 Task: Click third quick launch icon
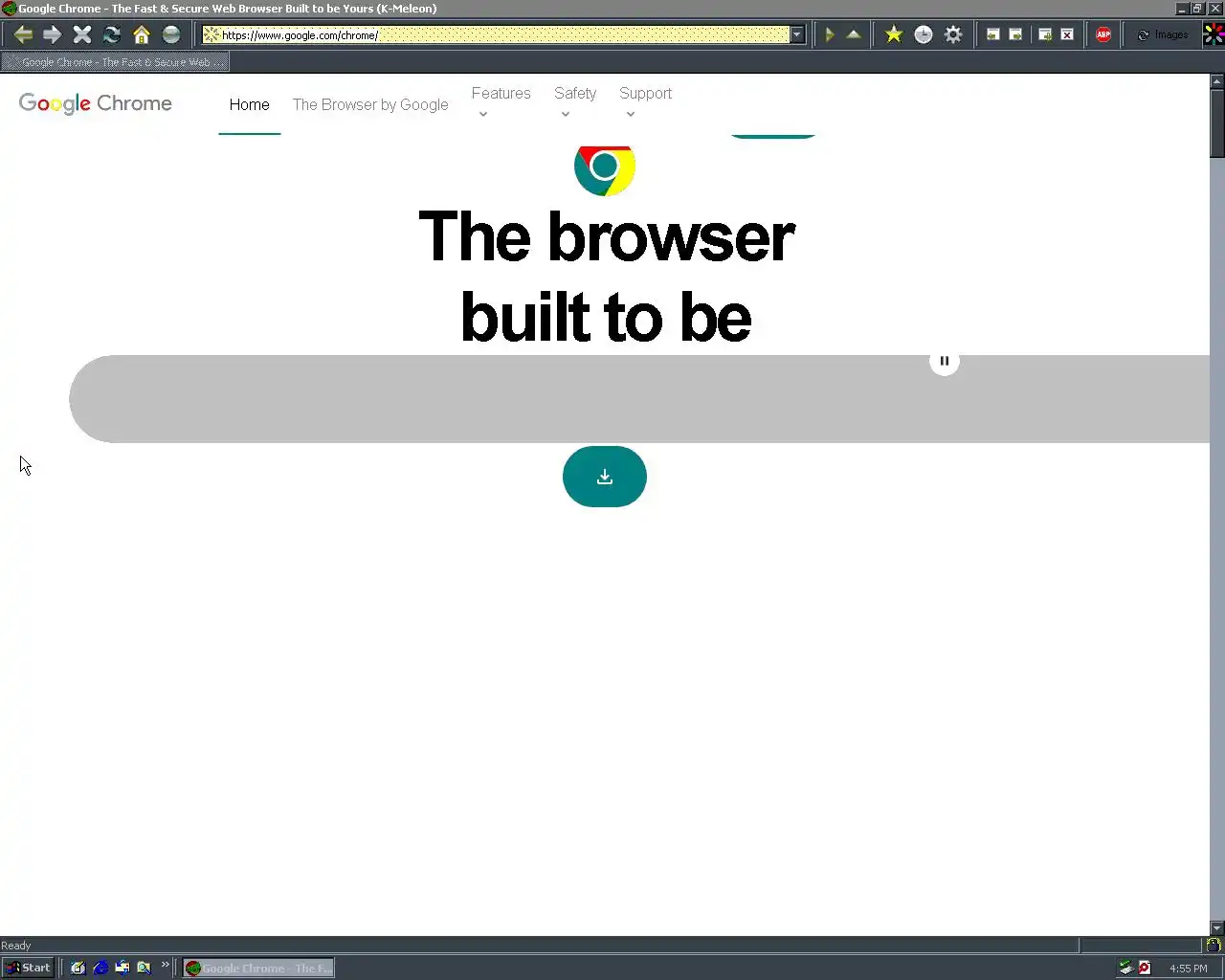(122, 968)
